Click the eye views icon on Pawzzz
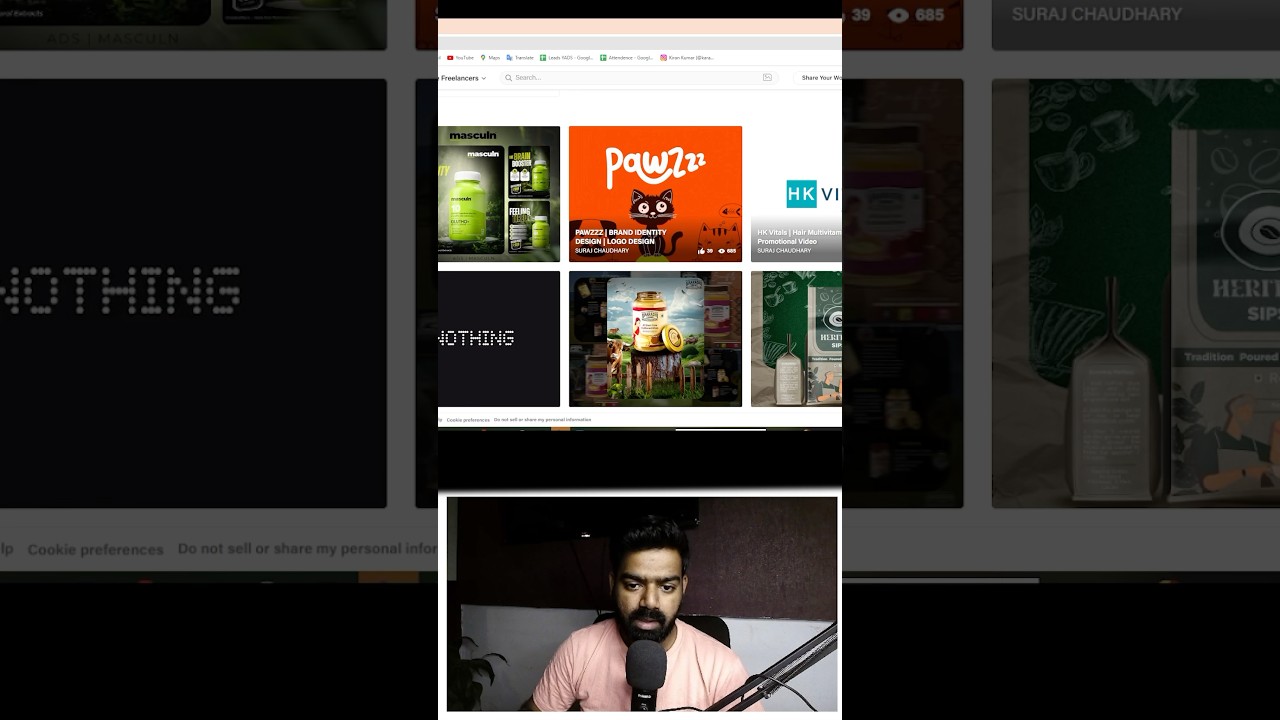1280x720 pixels. pos(721,251)
